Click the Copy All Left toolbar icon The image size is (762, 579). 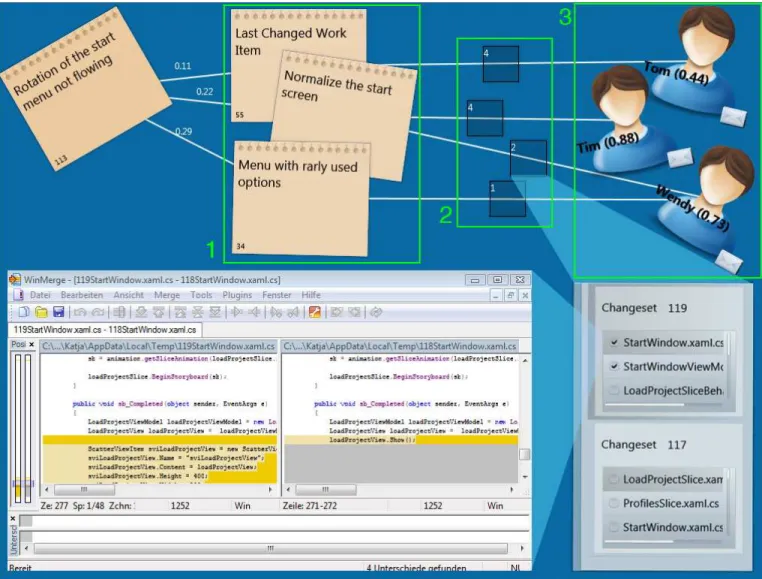click(354, 312)
